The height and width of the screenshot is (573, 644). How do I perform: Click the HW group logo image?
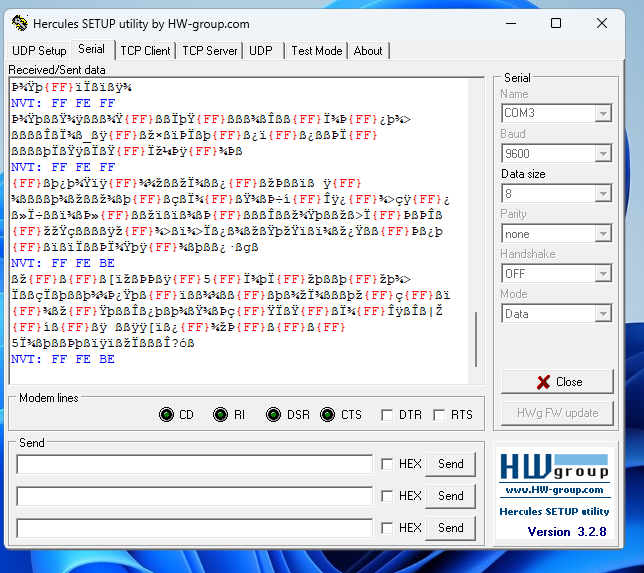click(554, 467)
